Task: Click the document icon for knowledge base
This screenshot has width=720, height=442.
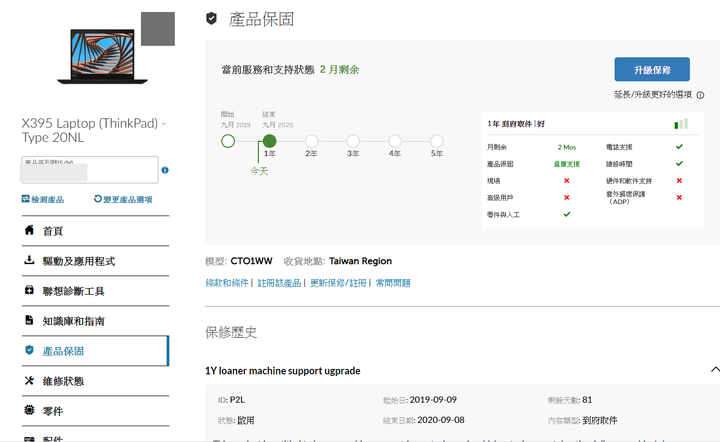Action: (29, 320)
